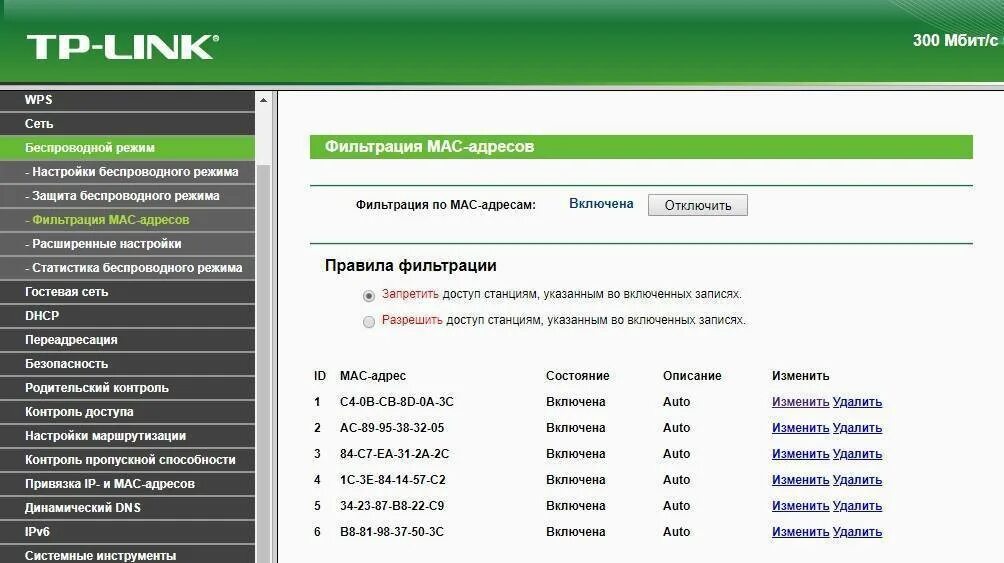Select Фильтрация MAC-адресов in the sidebar
The height and width of the screenshot is (563, 1004).
click(127, 220)
